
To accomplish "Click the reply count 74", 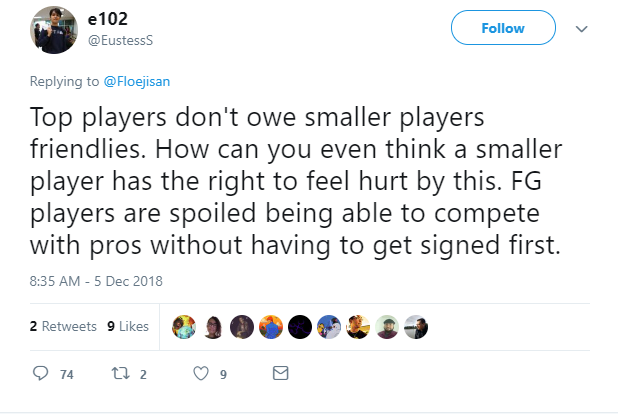I will click(x=67, y=374).
